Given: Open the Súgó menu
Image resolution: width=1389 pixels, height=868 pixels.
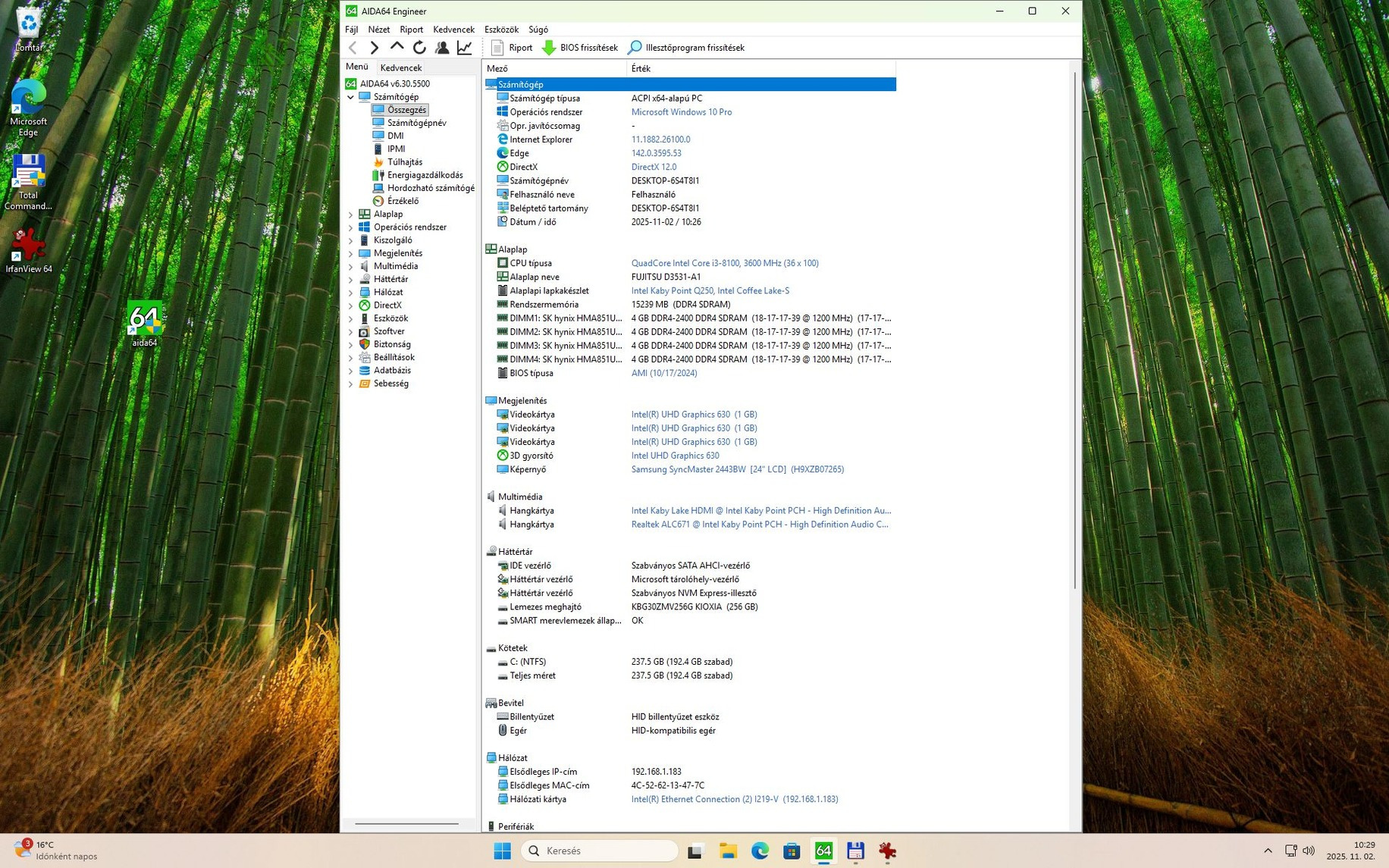Looking at the screenshot, I should 538,30.
